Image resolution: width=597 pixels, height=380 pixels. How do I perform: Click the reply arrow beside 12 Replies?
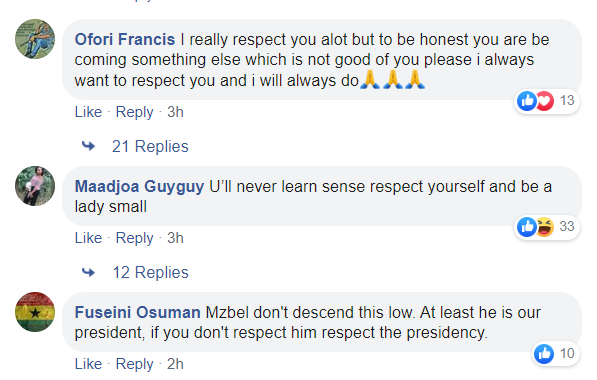[x=88, y=272]
